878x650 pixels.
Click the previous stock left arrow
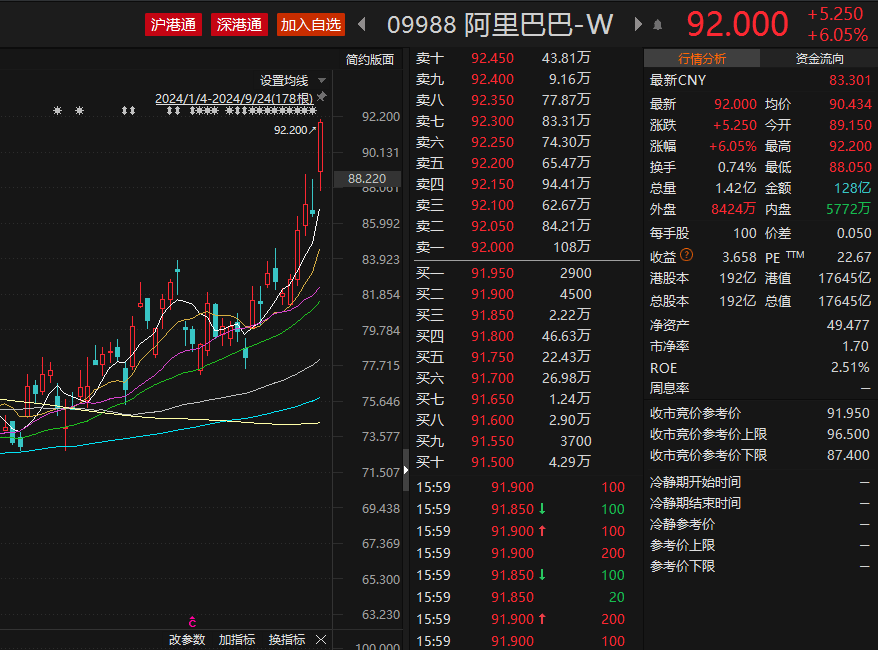tap(362, 24)
